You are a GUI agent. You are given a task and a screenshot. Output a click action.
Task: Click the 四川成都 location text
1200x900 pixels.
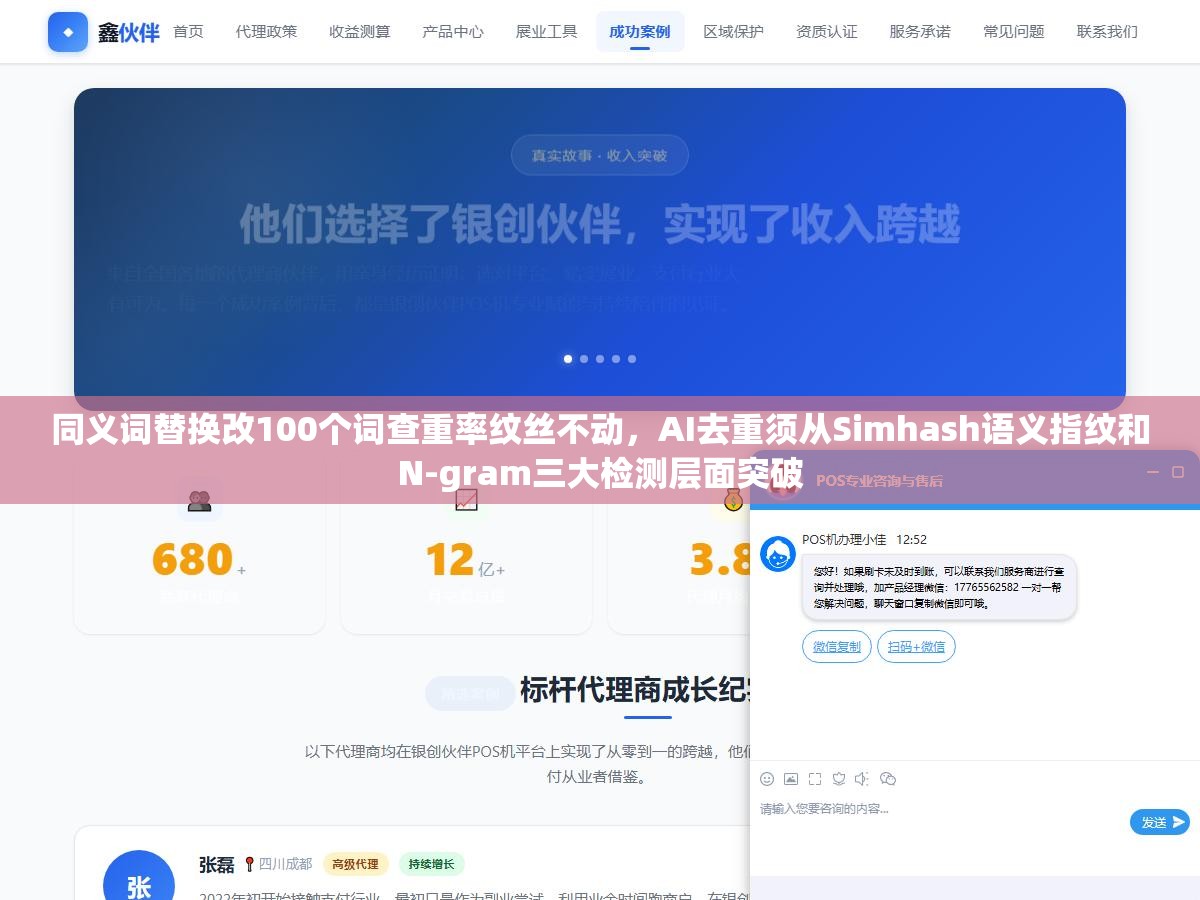[286, 864]
